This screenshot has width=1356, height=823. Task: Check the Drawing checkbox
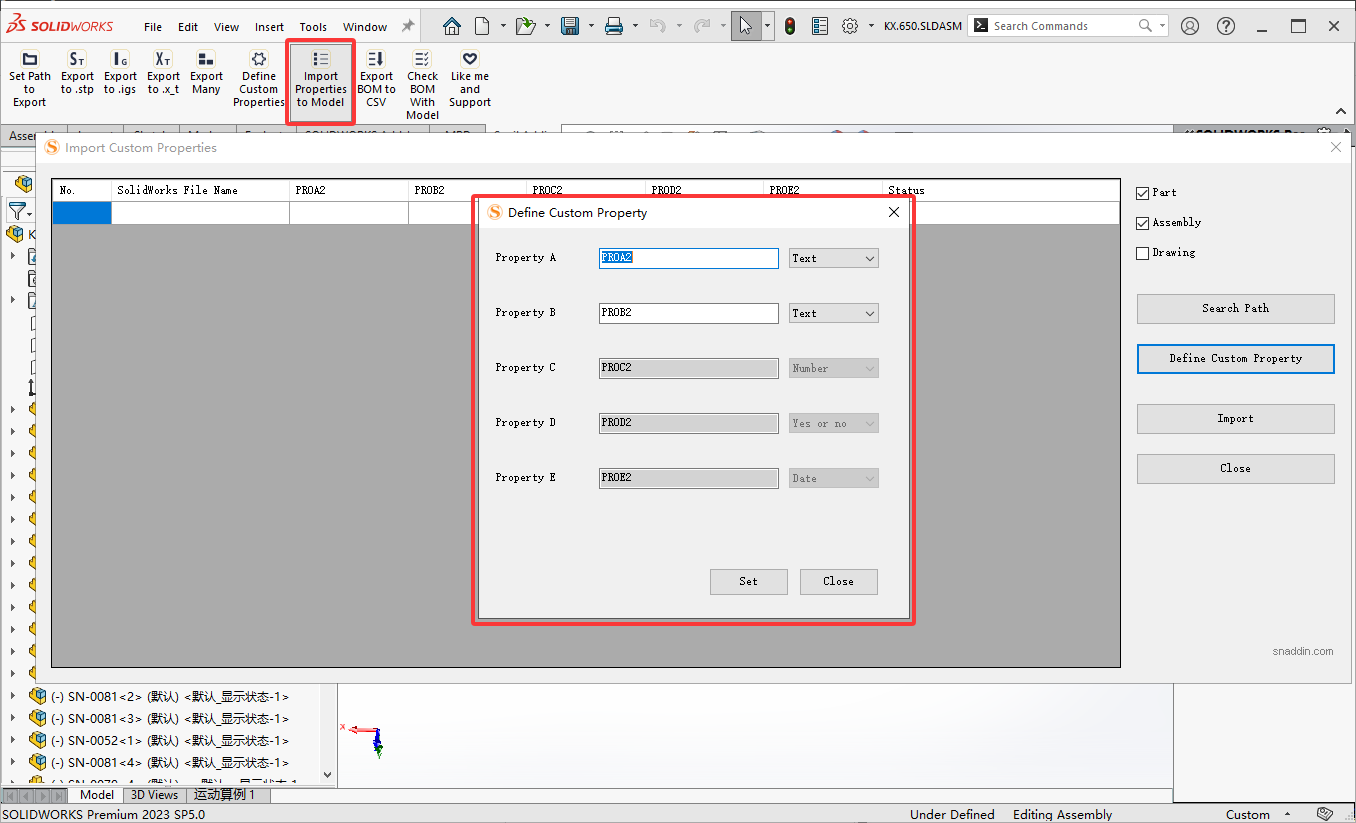tap(1143, 253)
